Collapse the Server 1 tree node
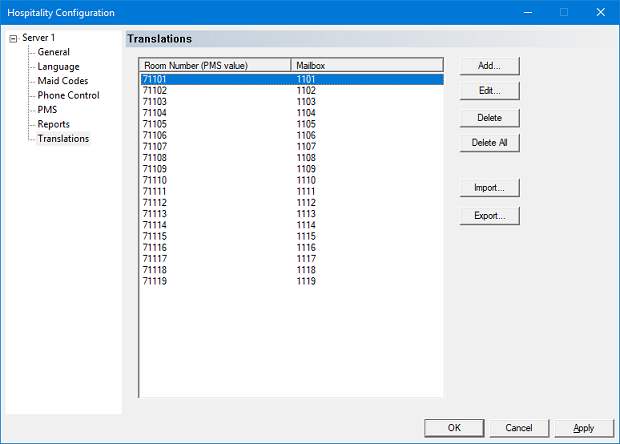This screenshot has width=620, height=444. click(x=12, y=38)
